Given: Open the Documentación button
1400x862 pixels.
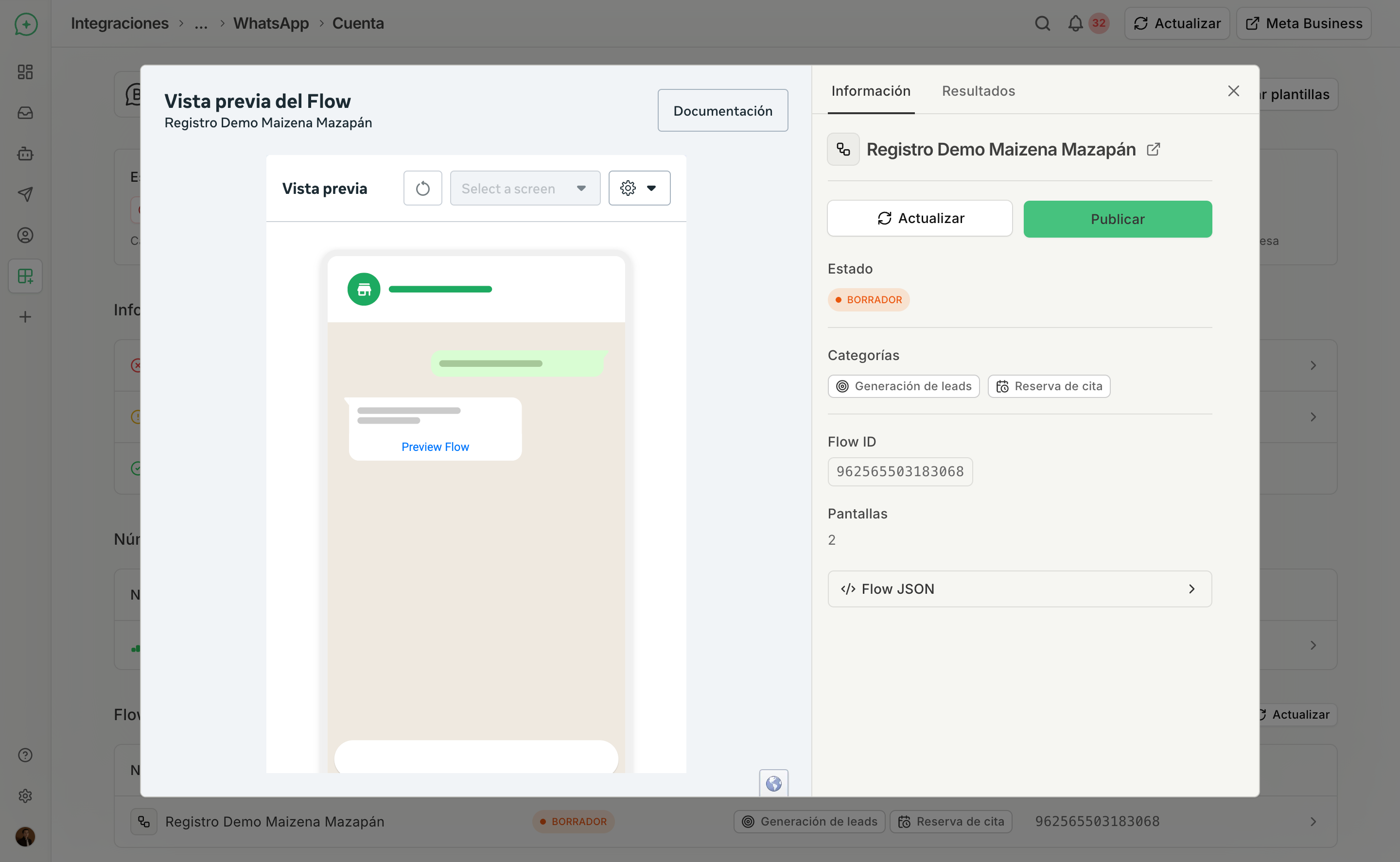Looking at the screenshot, I should click(x=723, y=111).
